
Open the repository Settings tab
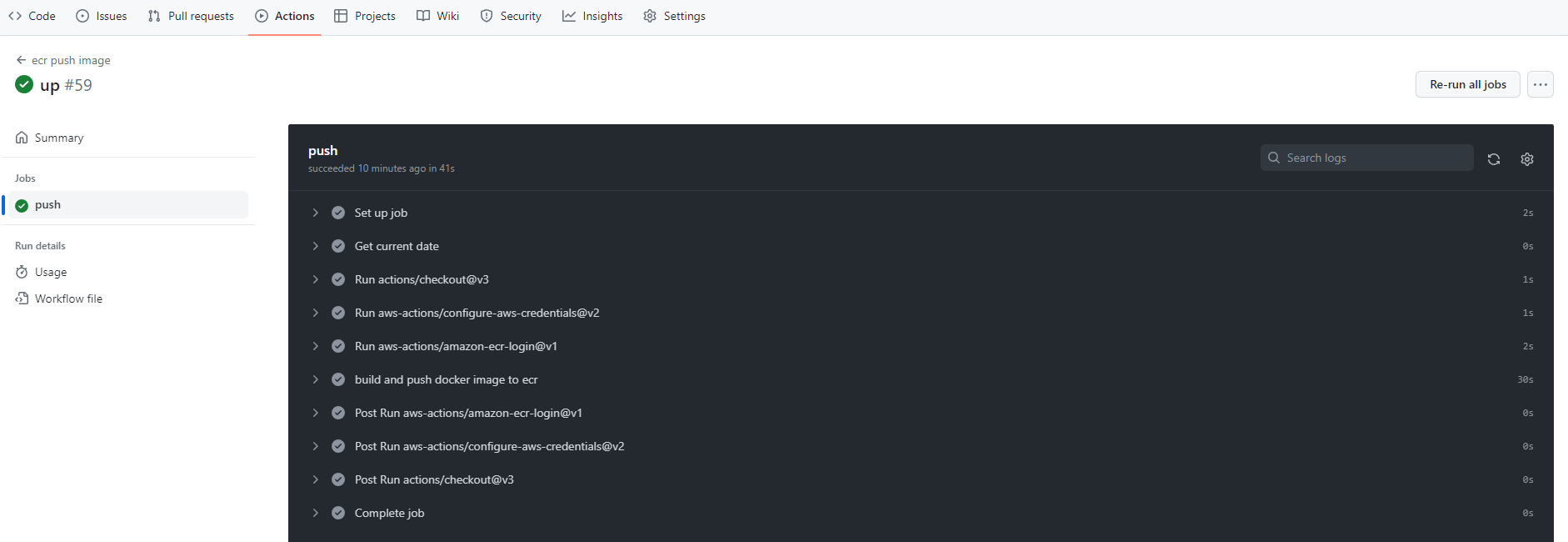pos(674,16)
